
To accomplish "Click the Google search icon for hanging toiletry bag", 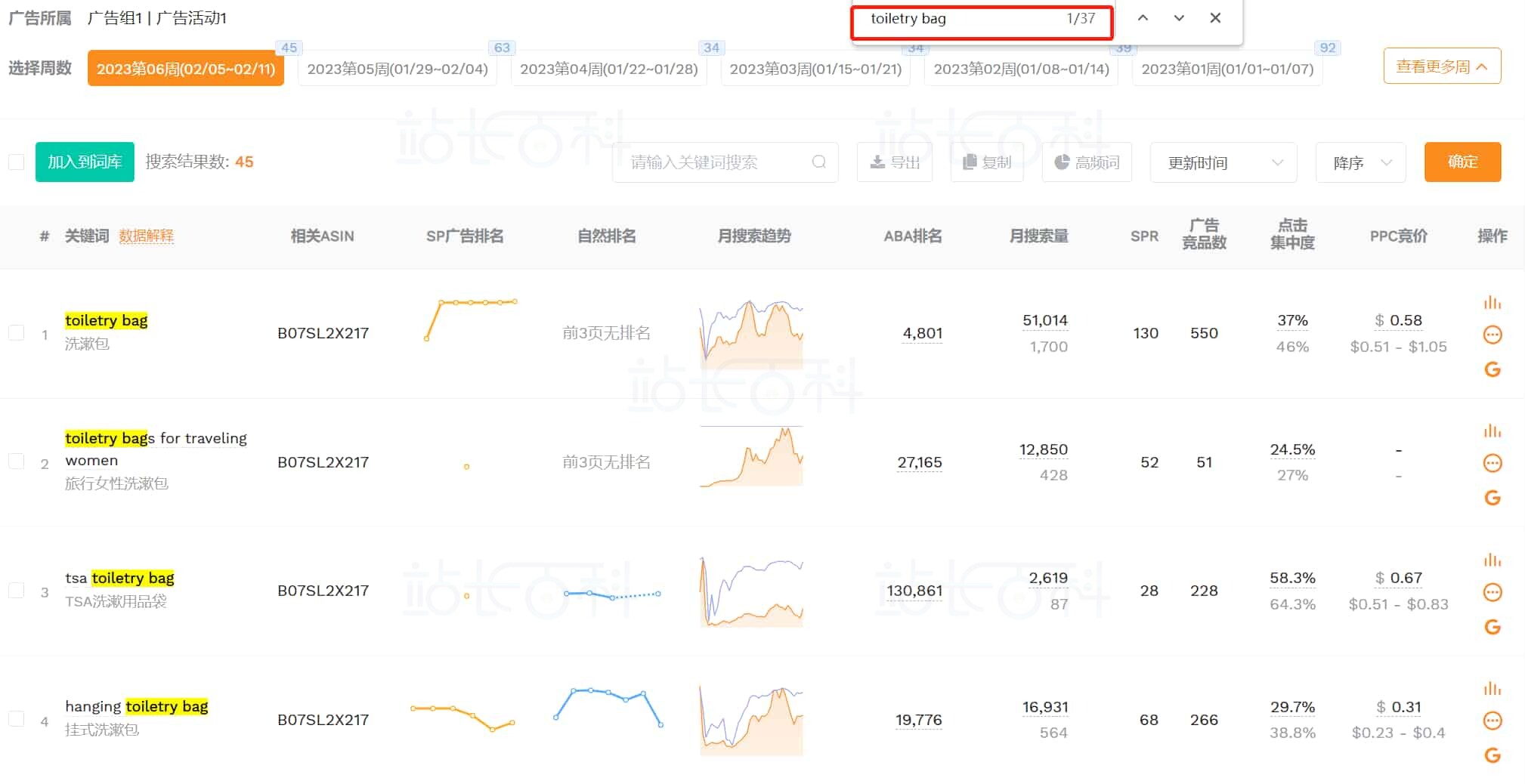I will tap(1492, 755).
